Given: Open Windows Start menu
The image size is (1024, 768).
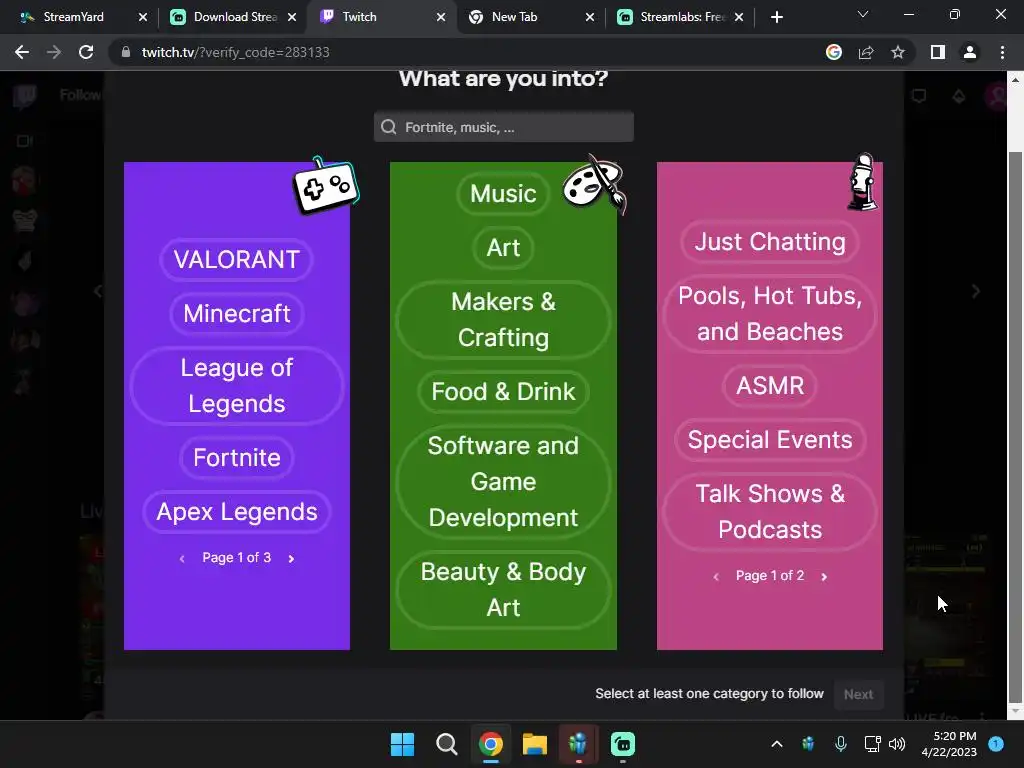Looking at the screenshot, I should tap(402, 744).
